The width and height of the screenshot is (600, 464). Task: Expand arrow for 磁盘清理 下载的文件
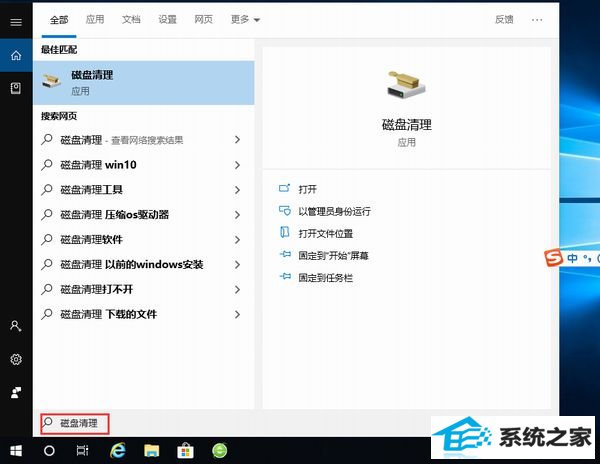coord(237,314)
